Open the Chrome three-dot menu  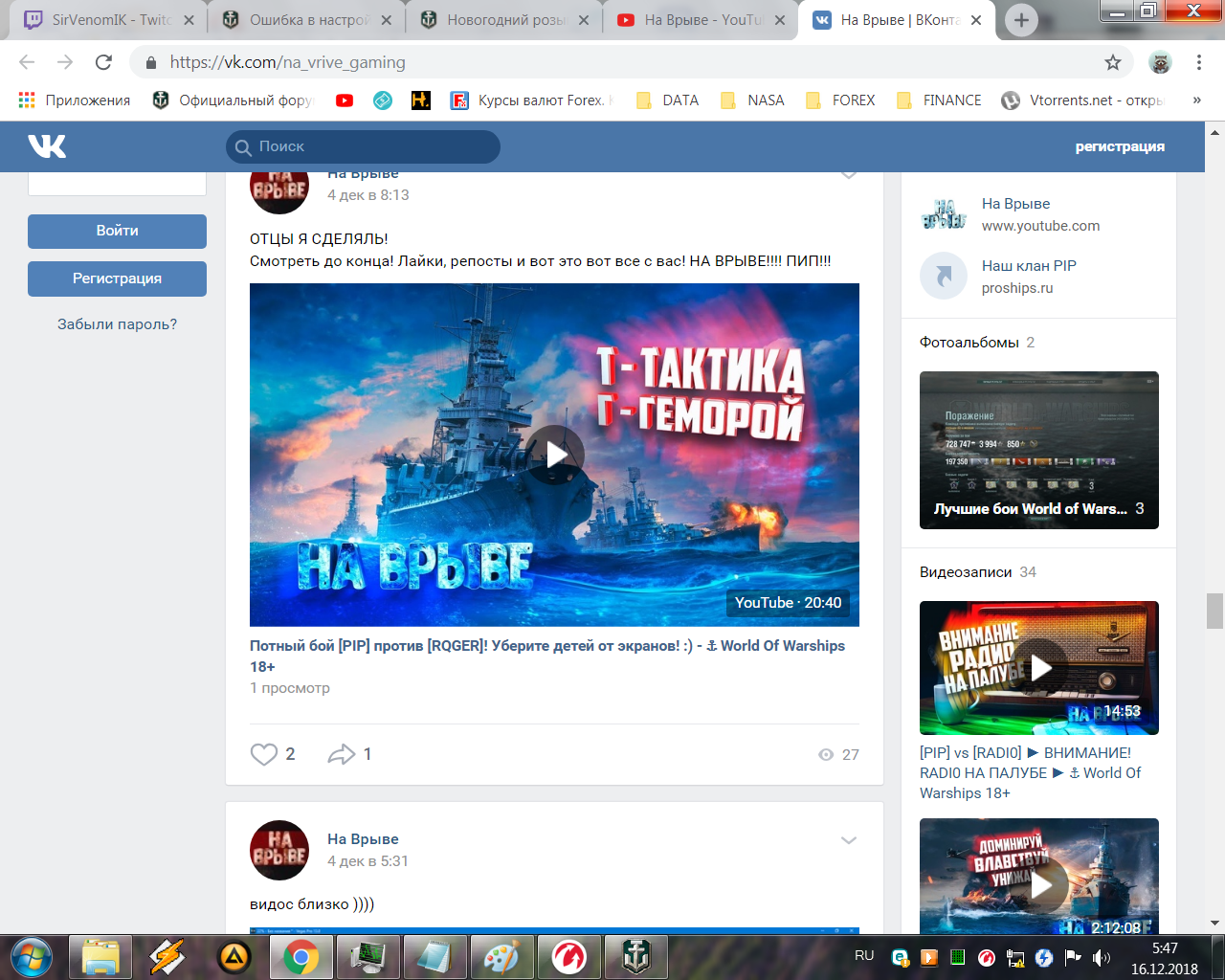click(1199, 62)
